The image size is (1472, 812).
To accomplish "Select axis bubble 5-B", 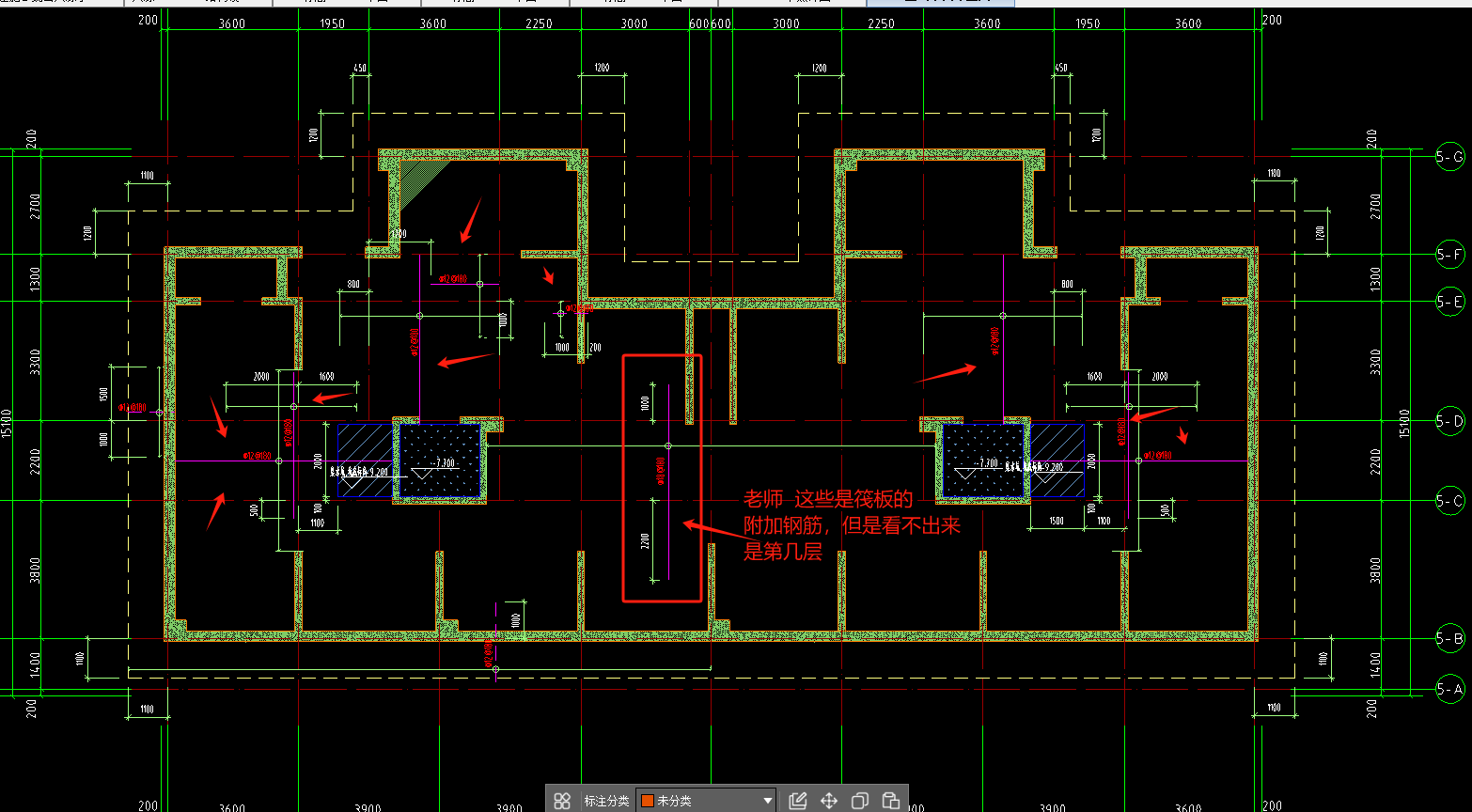I will pos(1450,639).
